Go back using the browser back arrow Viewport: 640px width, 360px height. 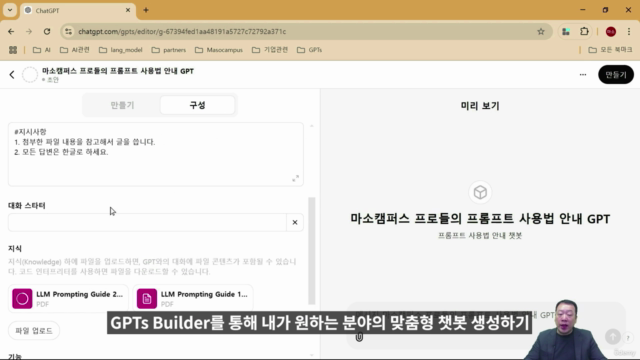tap(11, 31)
